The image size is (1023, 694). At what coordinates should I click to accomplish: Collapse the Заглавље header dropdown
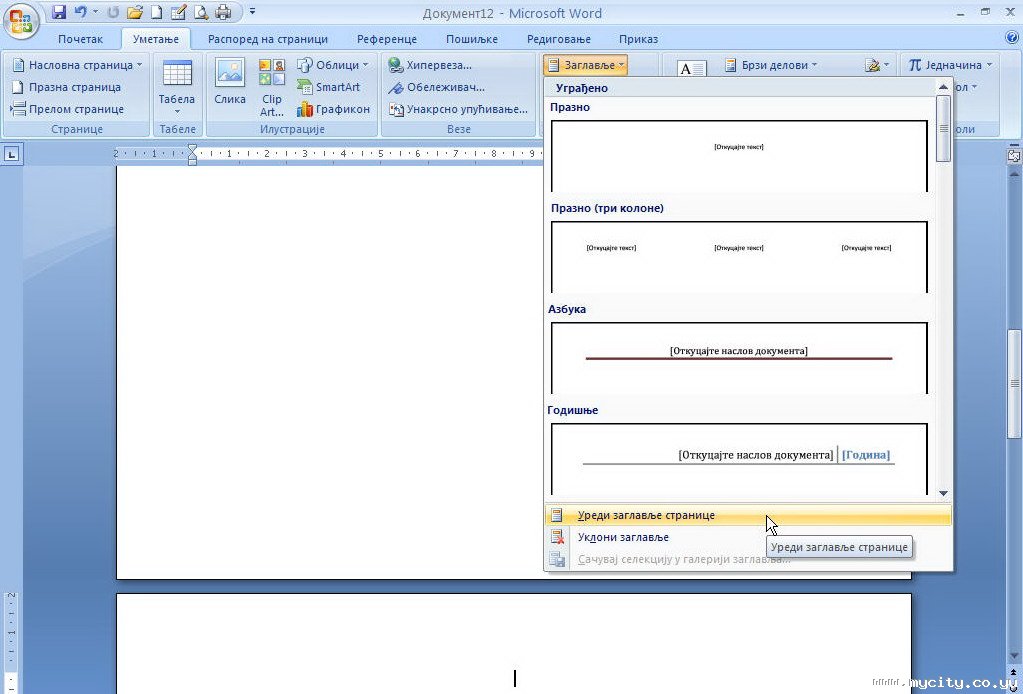(x=585, y=65)
